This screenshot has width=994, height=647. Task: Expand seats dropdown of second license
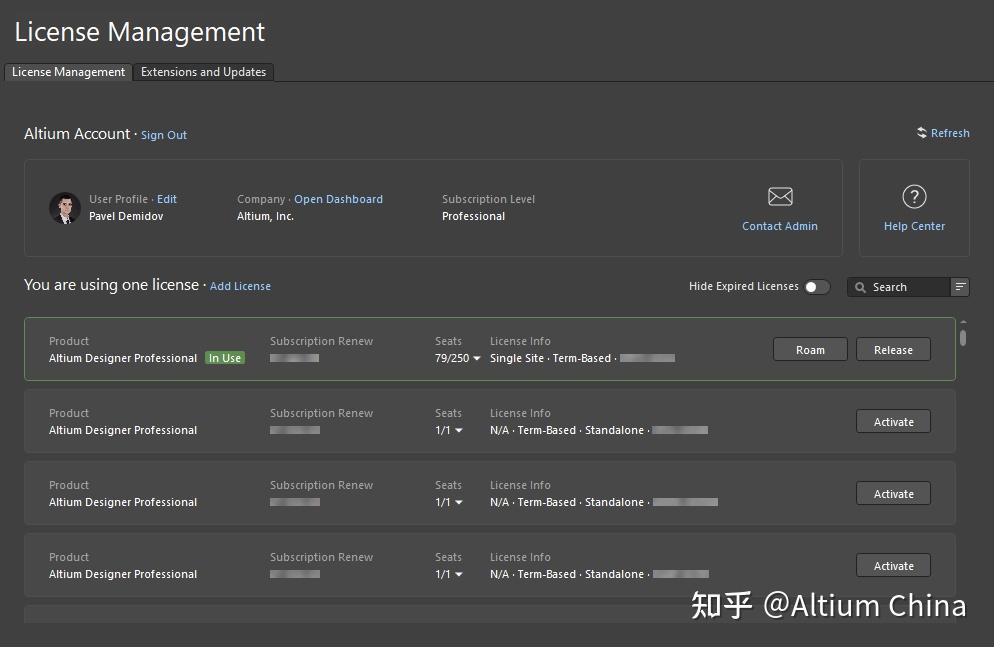click(x=459, y=431)
